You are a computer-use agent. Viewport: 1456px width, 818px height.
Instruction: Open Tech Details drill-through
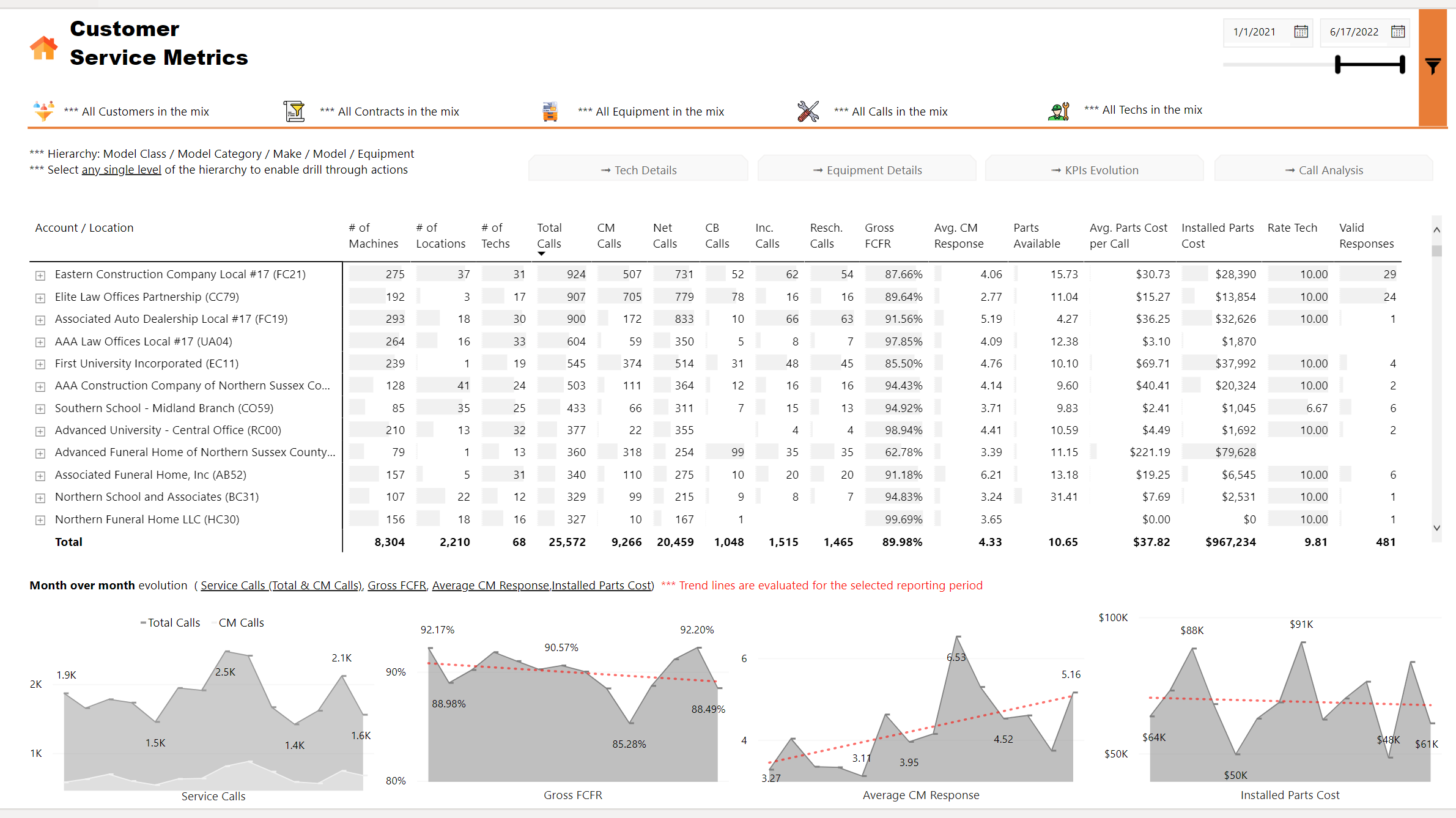638,170
